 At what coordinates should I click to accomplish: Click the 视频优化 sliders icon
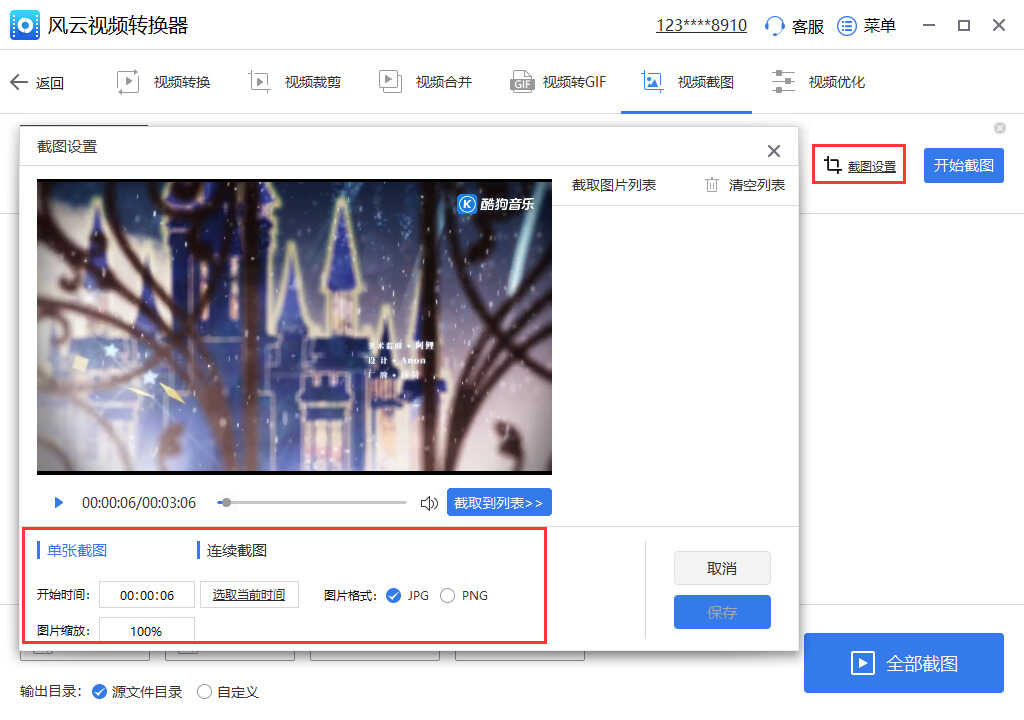tap(783, 82)
